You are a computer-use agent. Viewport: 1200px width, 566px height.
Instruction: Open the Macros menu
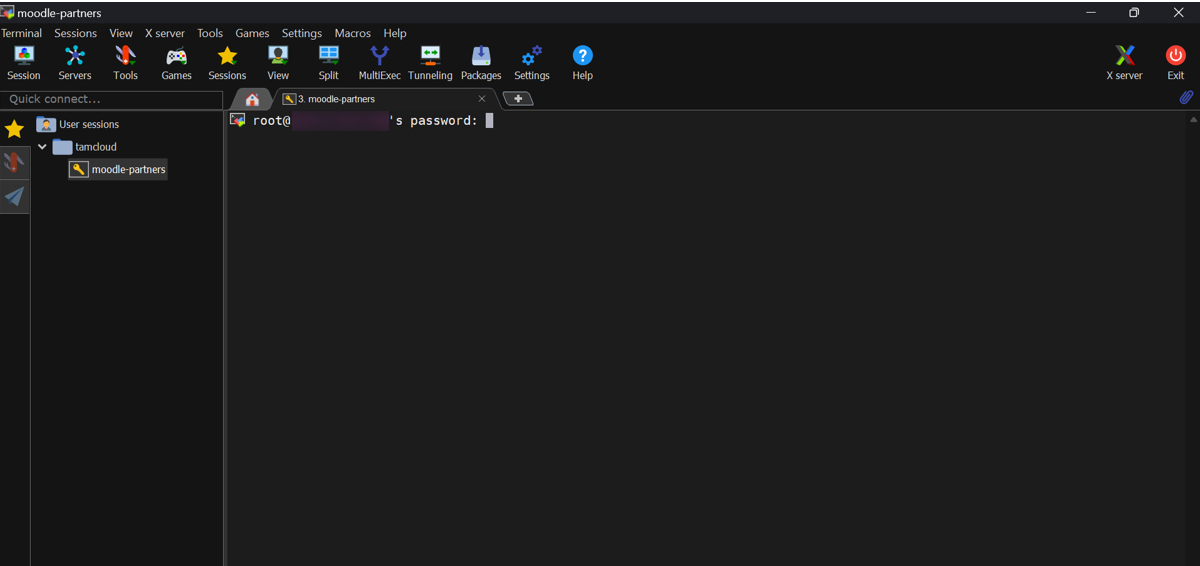click(352, 33)
